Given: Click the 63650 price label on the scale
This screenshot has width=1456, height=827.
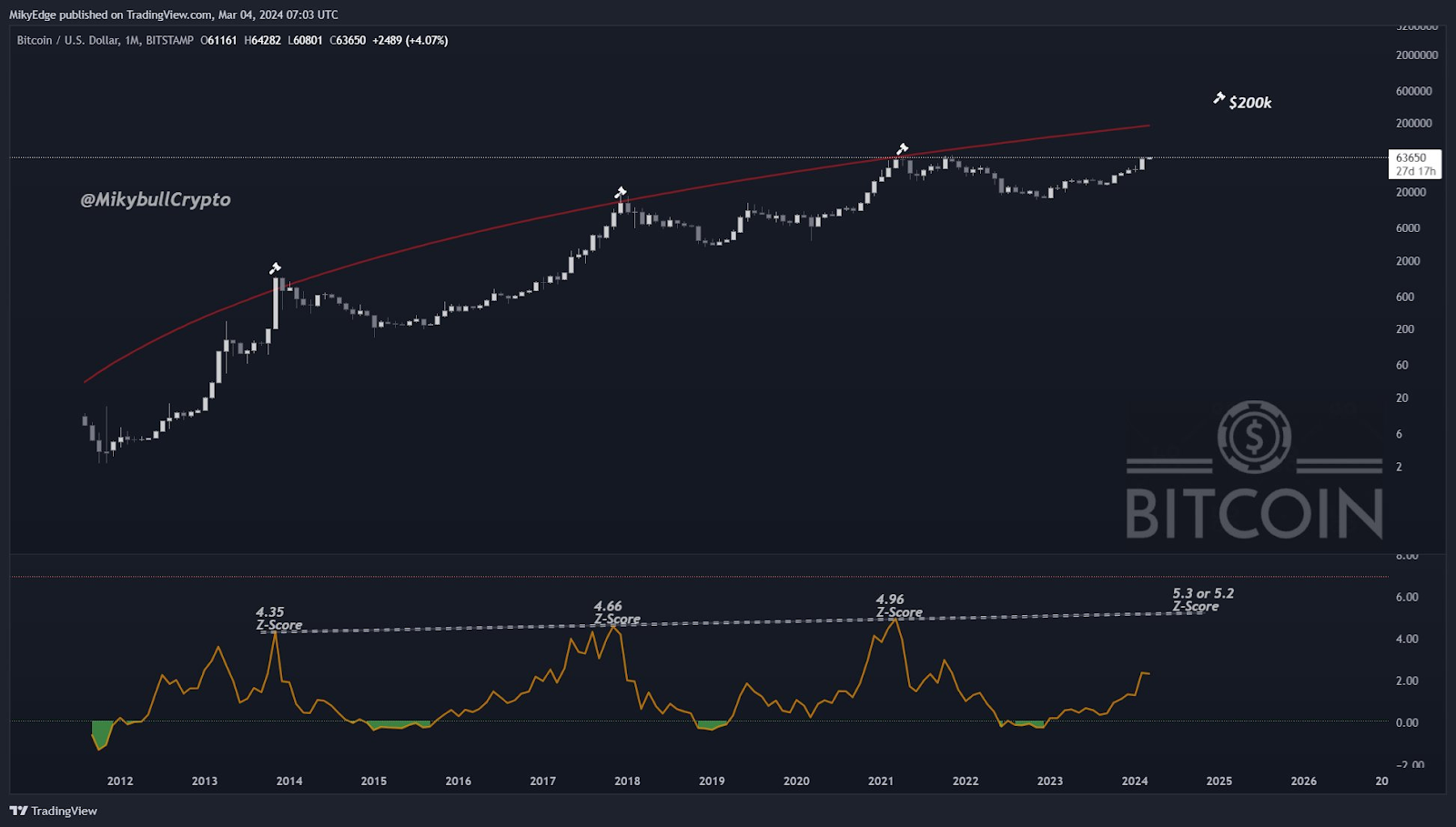Looking at the screenshot, I should tap(1410, 156).
